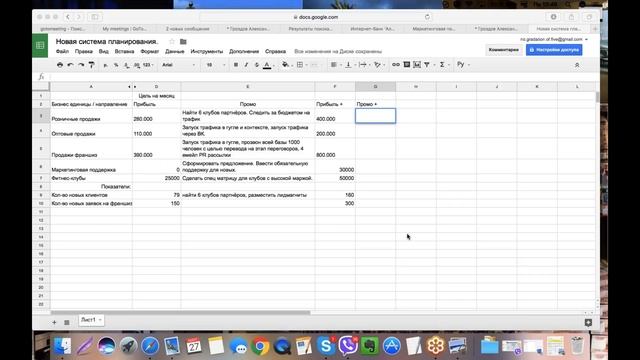Image resolution: width=640 pixels, height=360 pixels.
Task: Click the horizontal scrollbar of the sheet
Action: pos(180,313)
